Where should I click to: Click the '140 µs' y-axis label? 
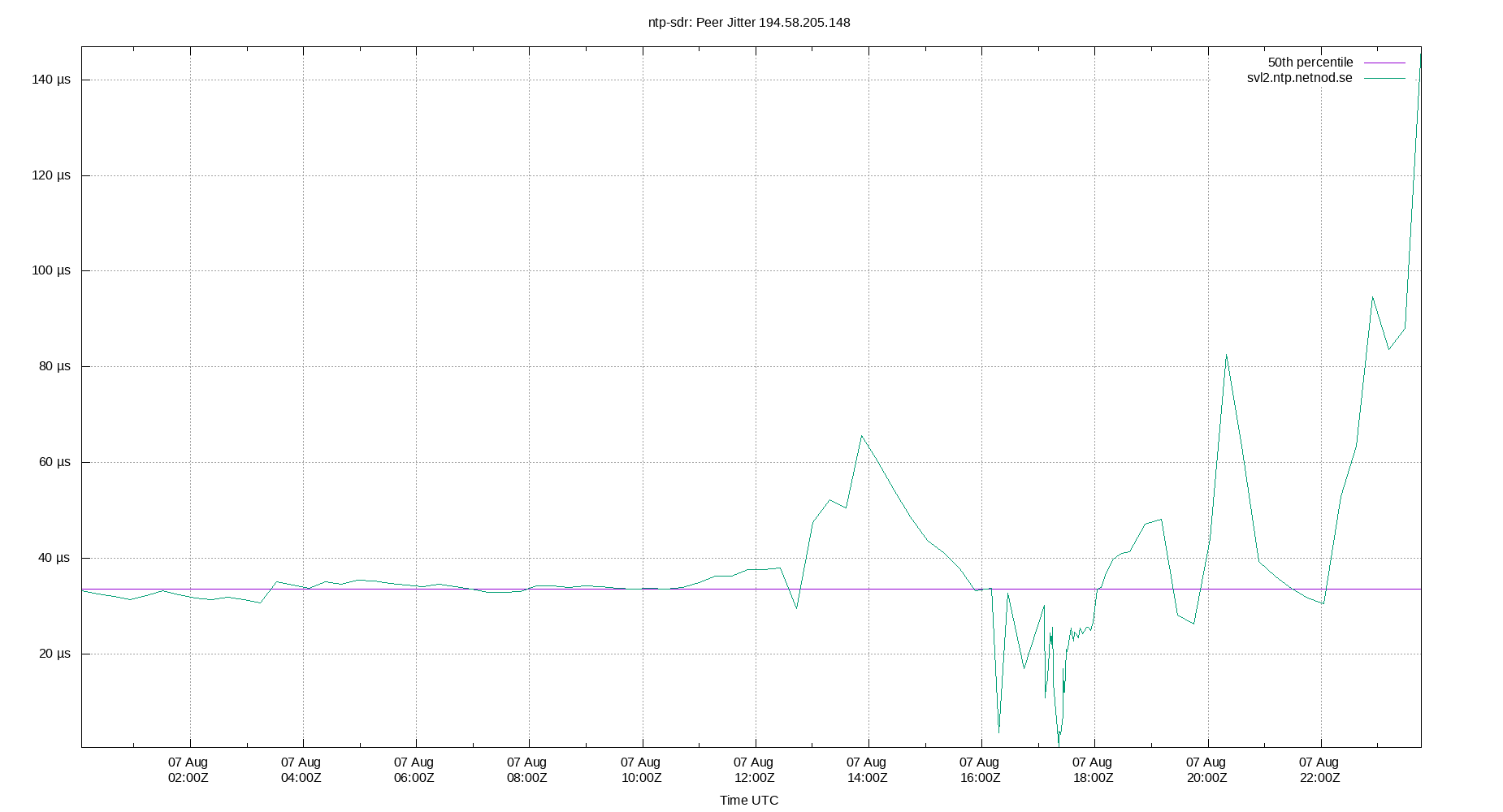(51, 80)
